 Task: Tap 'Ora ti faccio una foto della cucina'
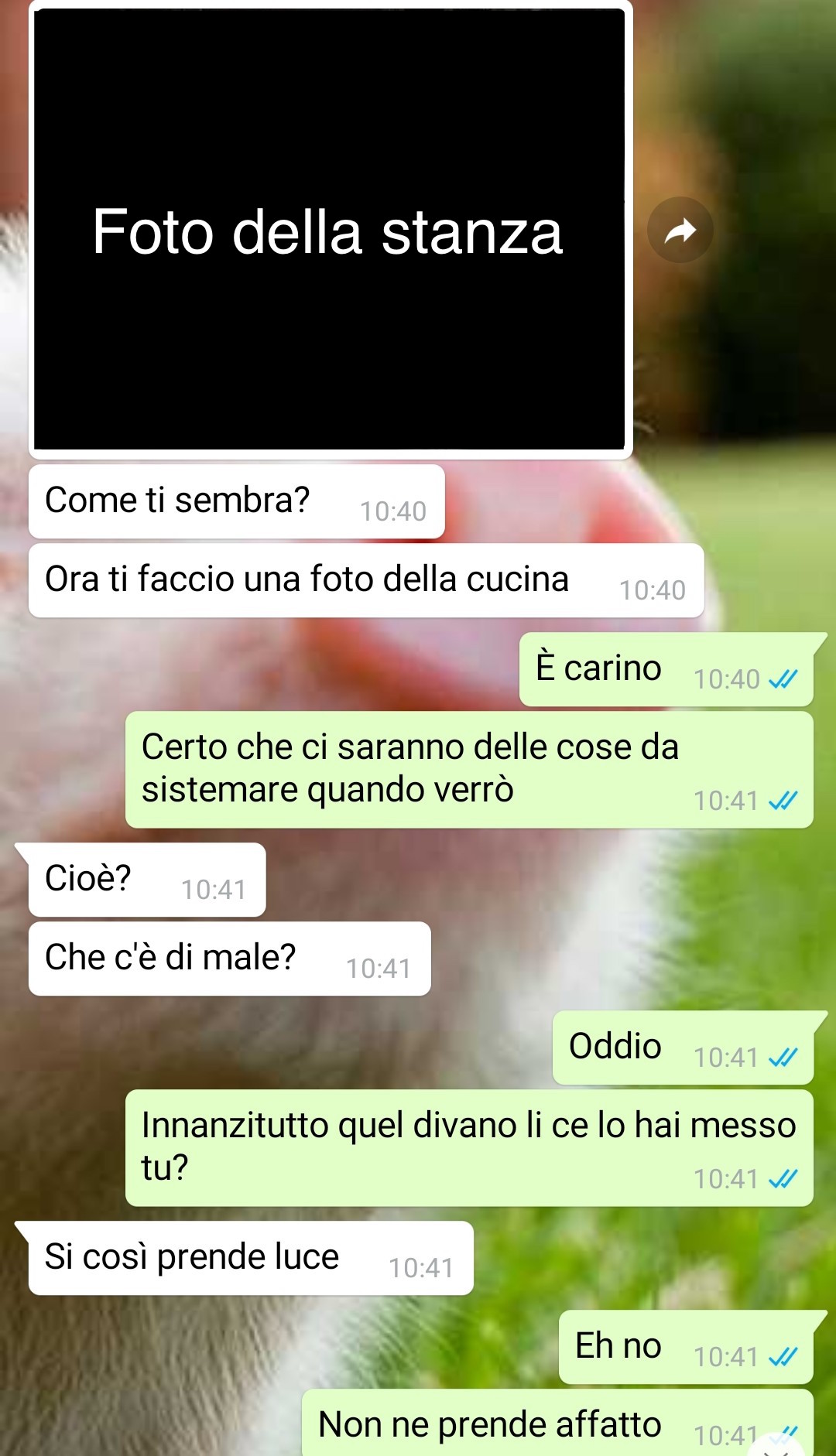coord(366,580)
